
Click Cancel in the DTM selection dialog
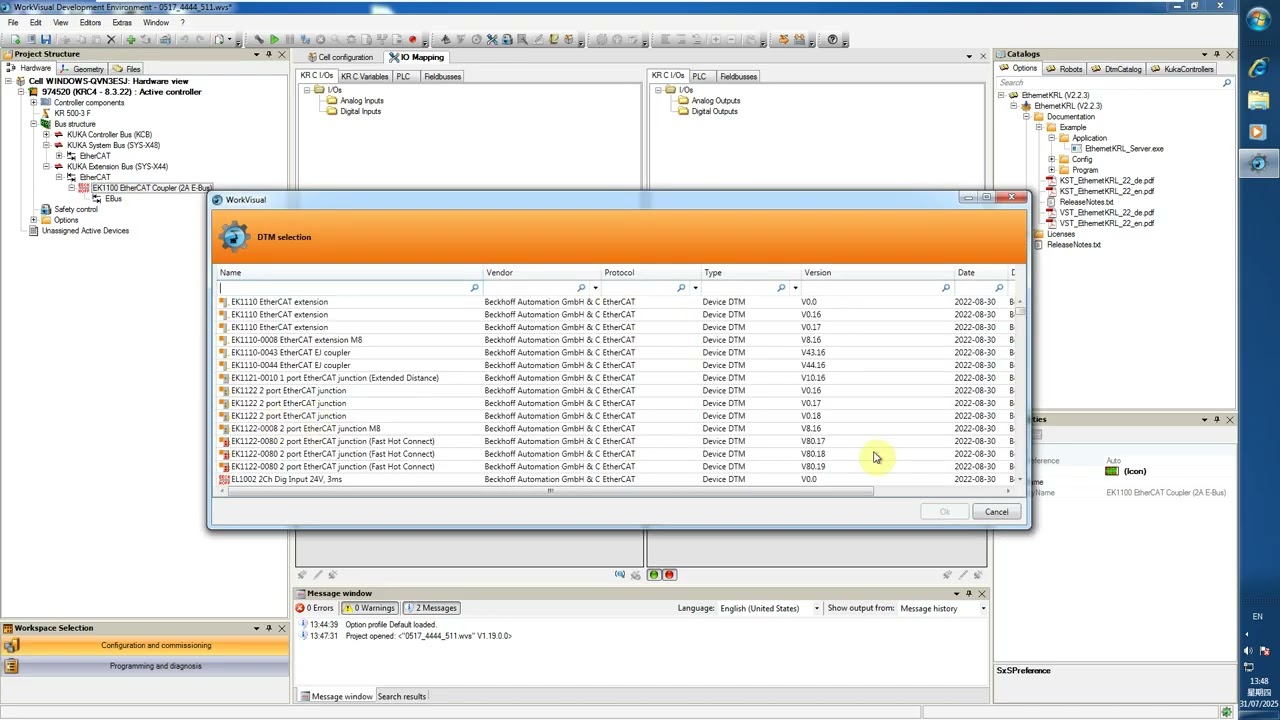pos(997,512)
